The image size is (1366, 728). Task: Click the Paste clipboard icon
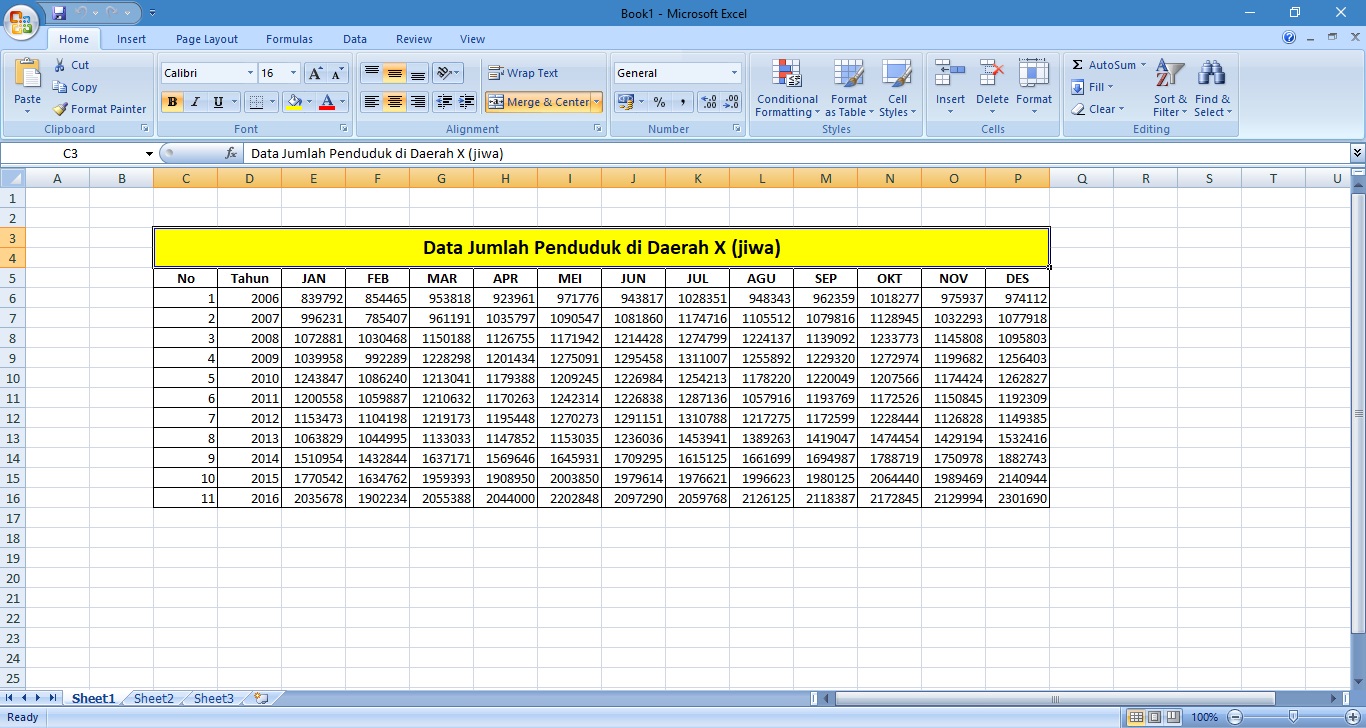pyautogui.click(x=27, y=74)
